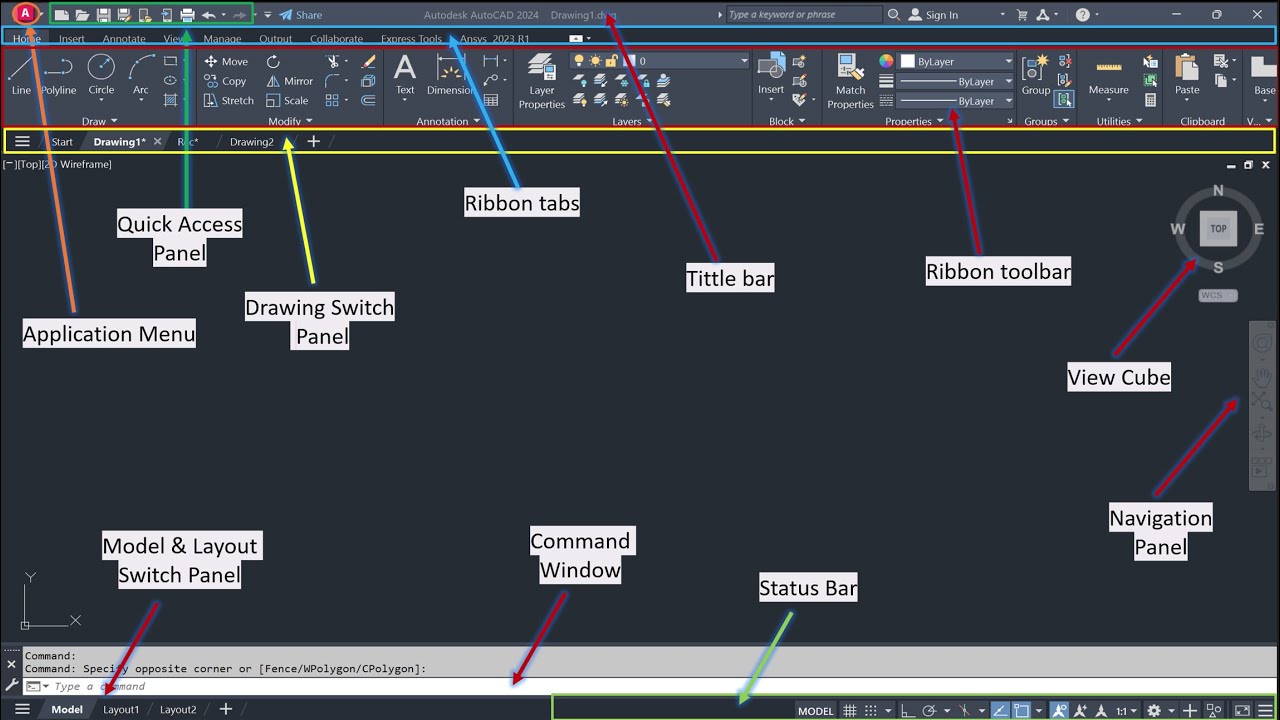Choose the Stretch tool
This screenshot has height=720, width=1280.
229,100
